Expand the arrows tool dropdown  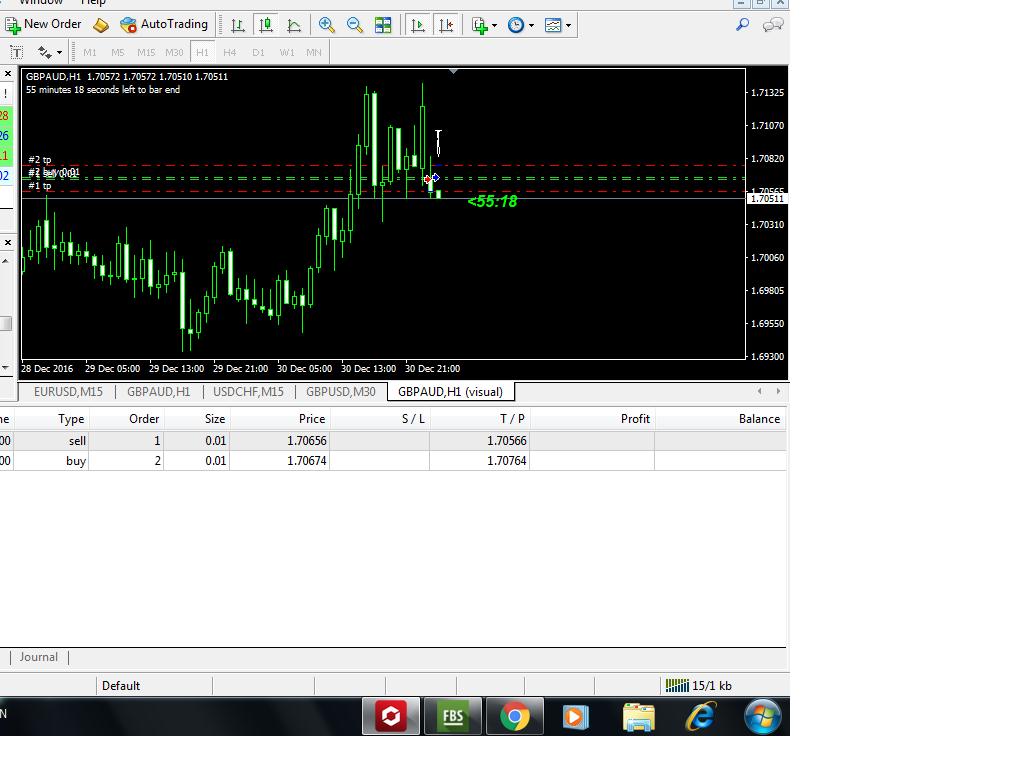(x=59, y=52)
